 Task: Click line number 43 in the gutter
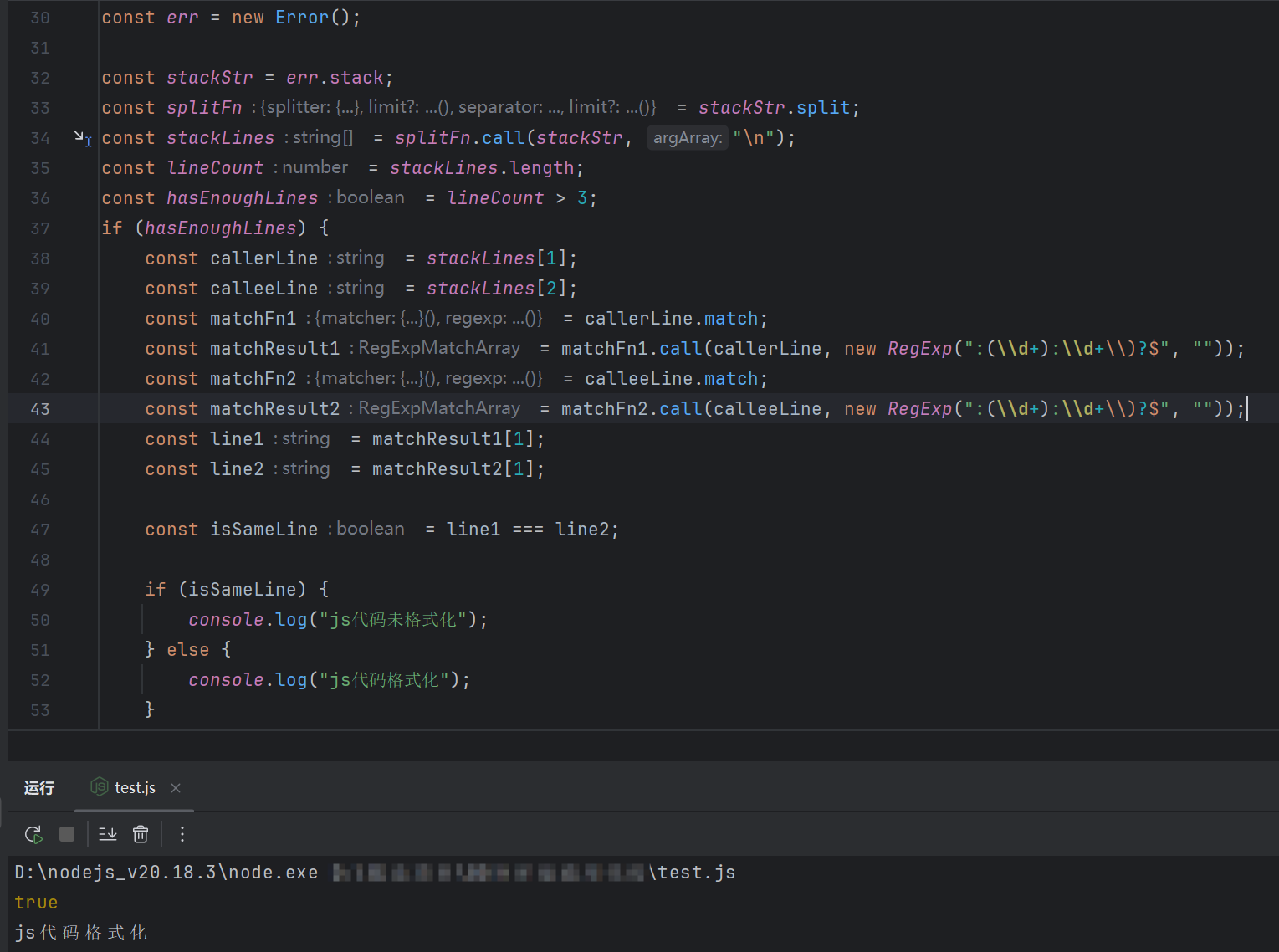(40, 409)
